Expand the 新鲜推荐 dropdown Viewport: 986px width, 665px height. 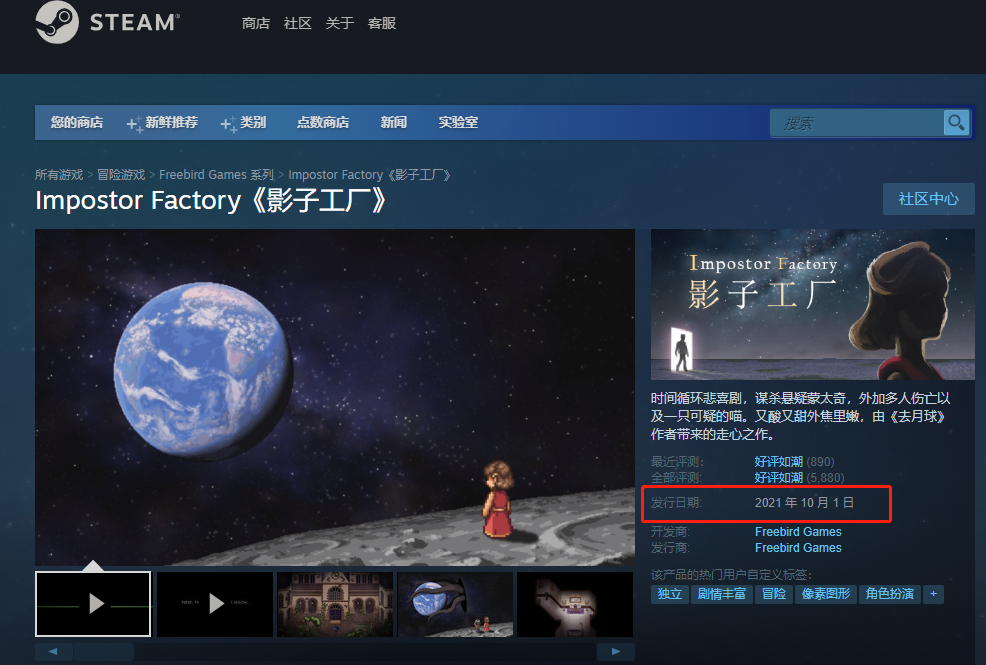click(x=162, y=122)
